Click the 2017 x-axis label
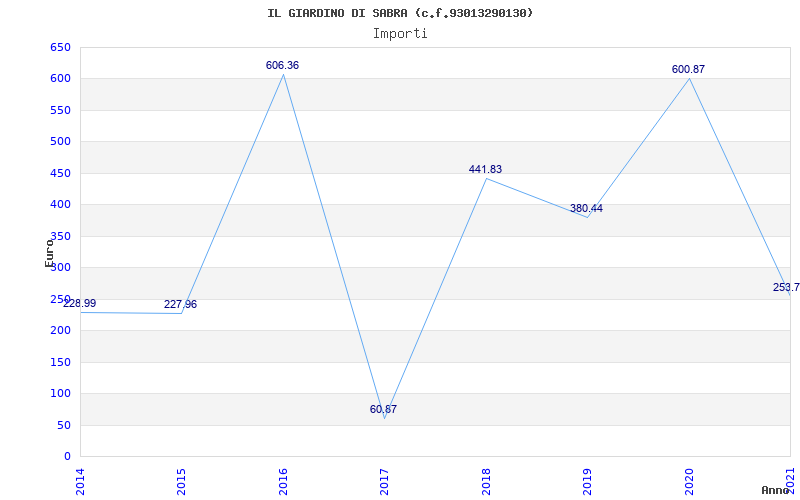 384,482
